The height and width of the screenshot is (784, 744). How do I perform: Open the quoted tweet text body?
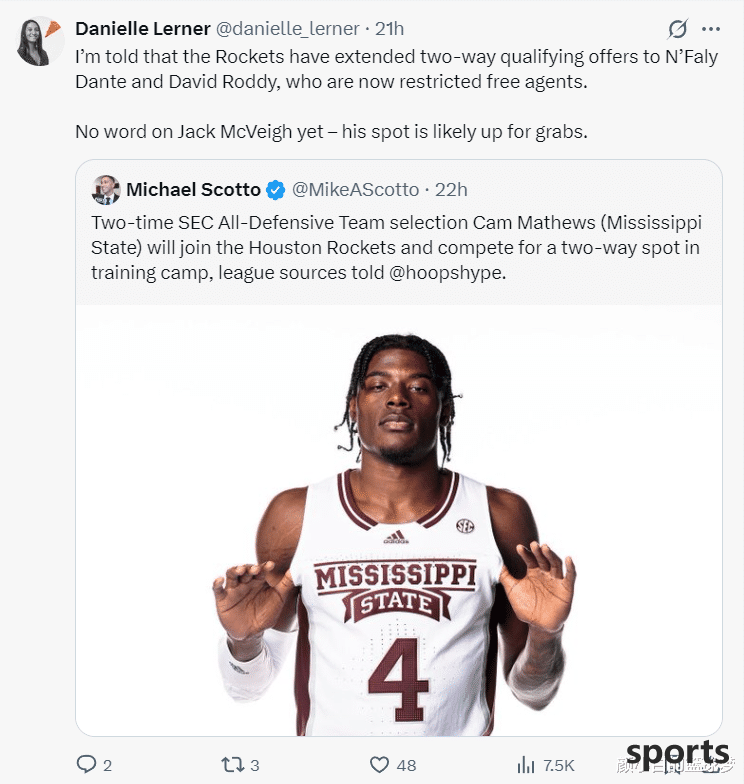click(x=396, y=248)
